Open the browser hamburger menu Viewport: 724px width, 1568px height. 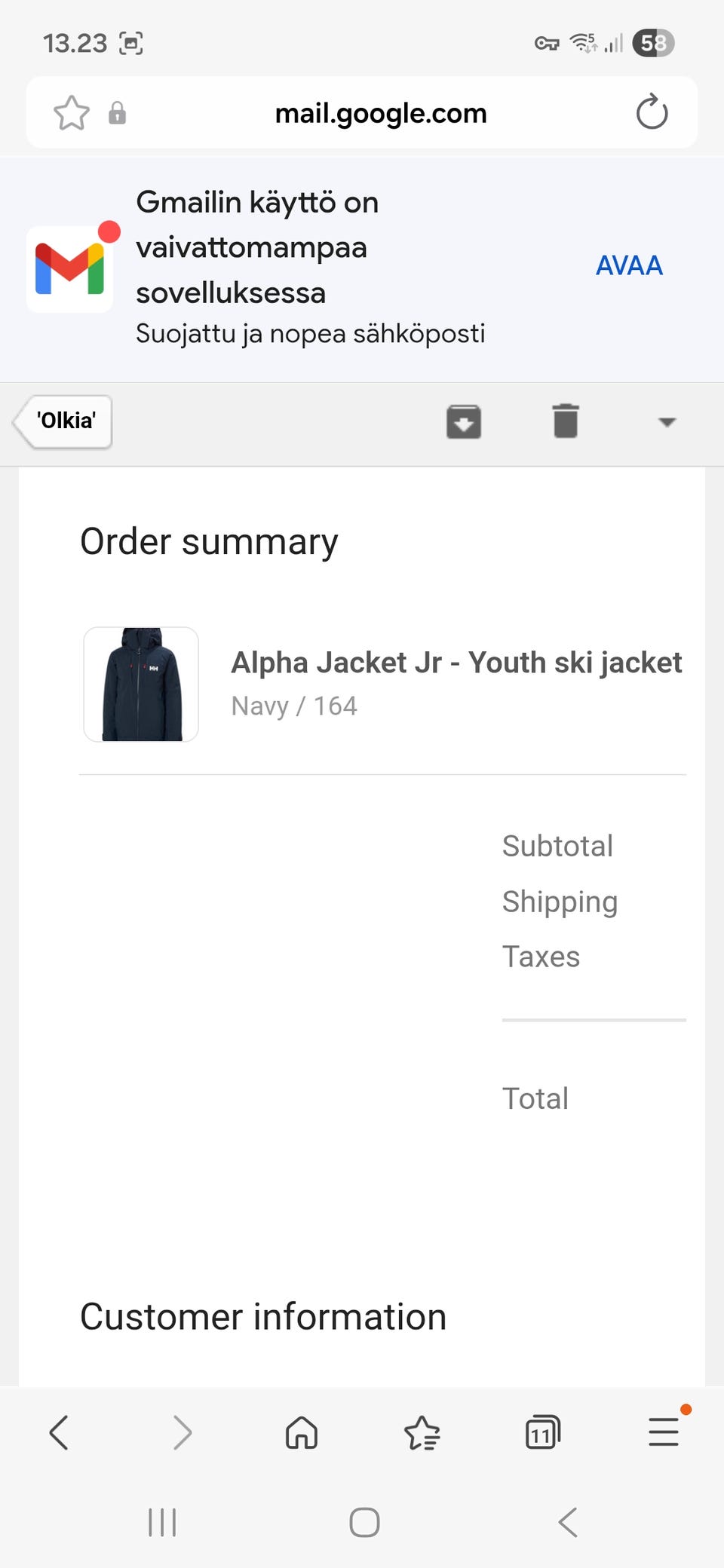click(664, 1432)
